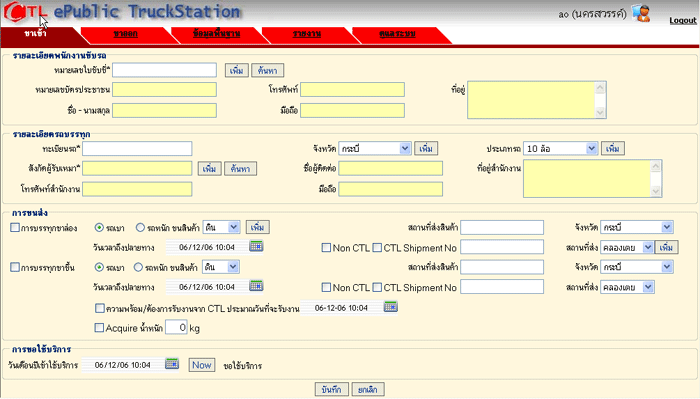Screen dimensions: 700x399
Task: Switch to the ขาออก tab
Action: [125, 34]
